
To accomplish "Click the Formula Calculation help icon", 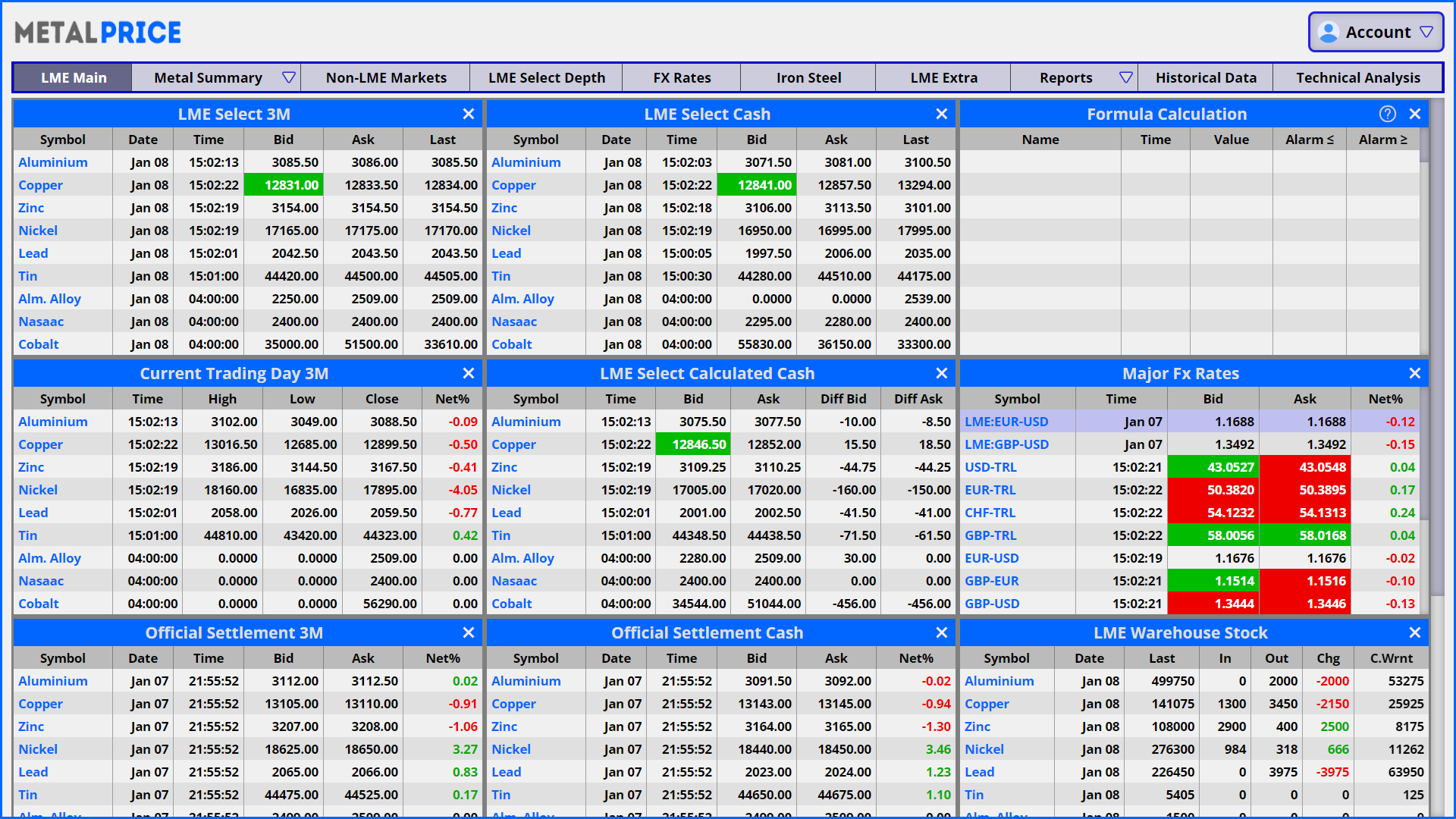I will tap(1387, 114).
